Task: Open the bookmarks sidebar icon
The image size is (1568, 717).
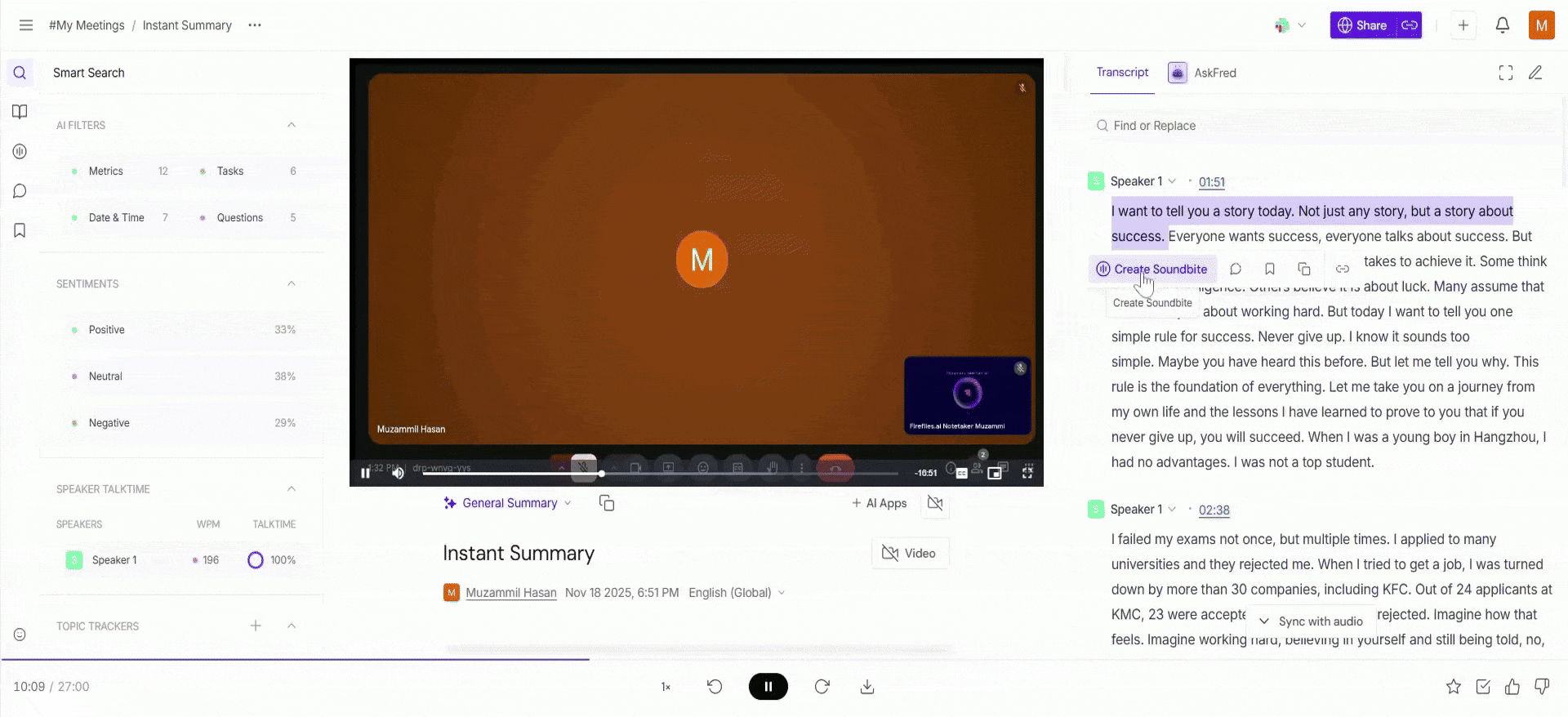Action: click(20, 230)
